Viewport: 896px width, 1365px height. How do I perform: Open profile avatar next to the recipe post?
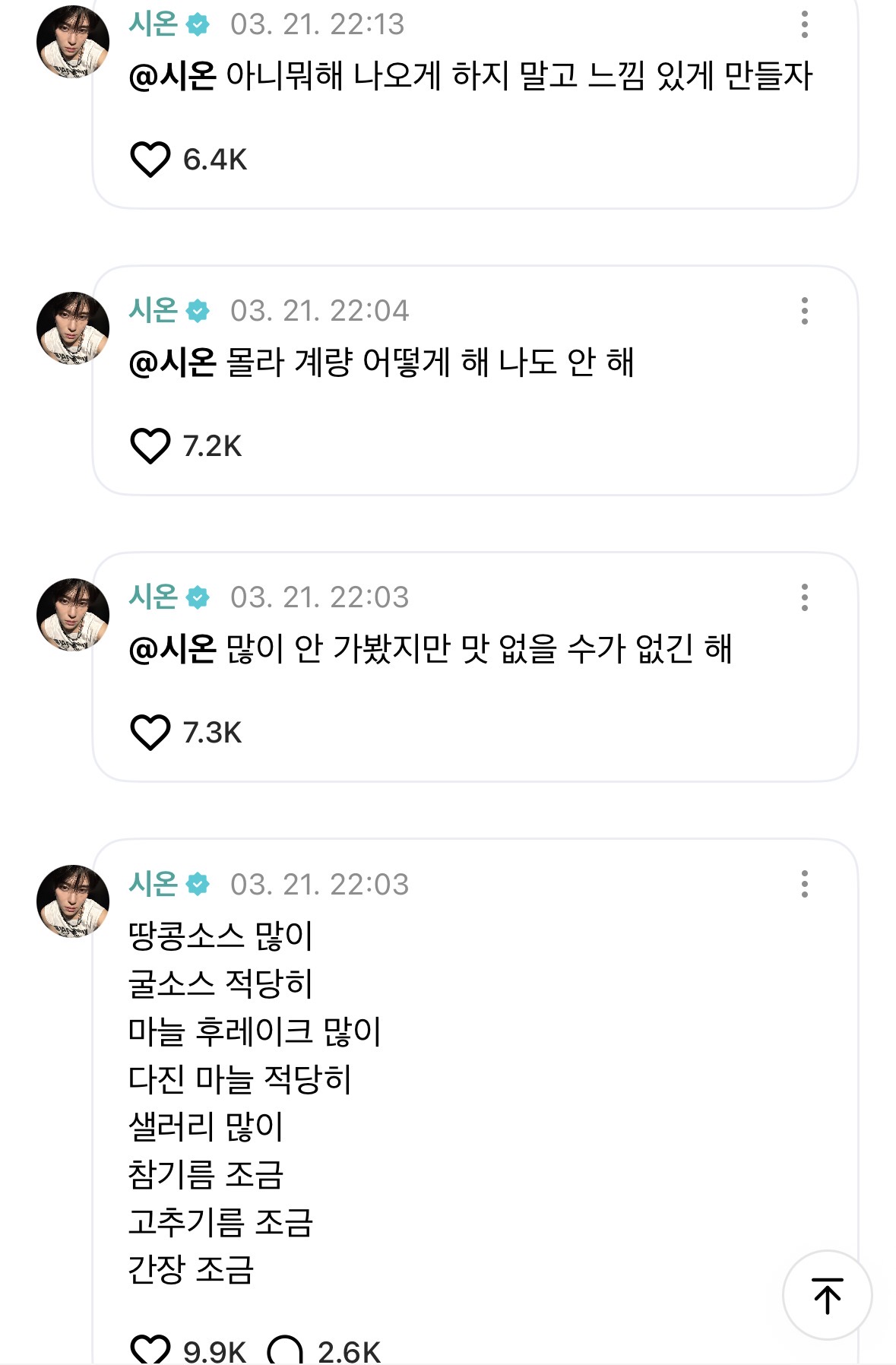[73, 901]
